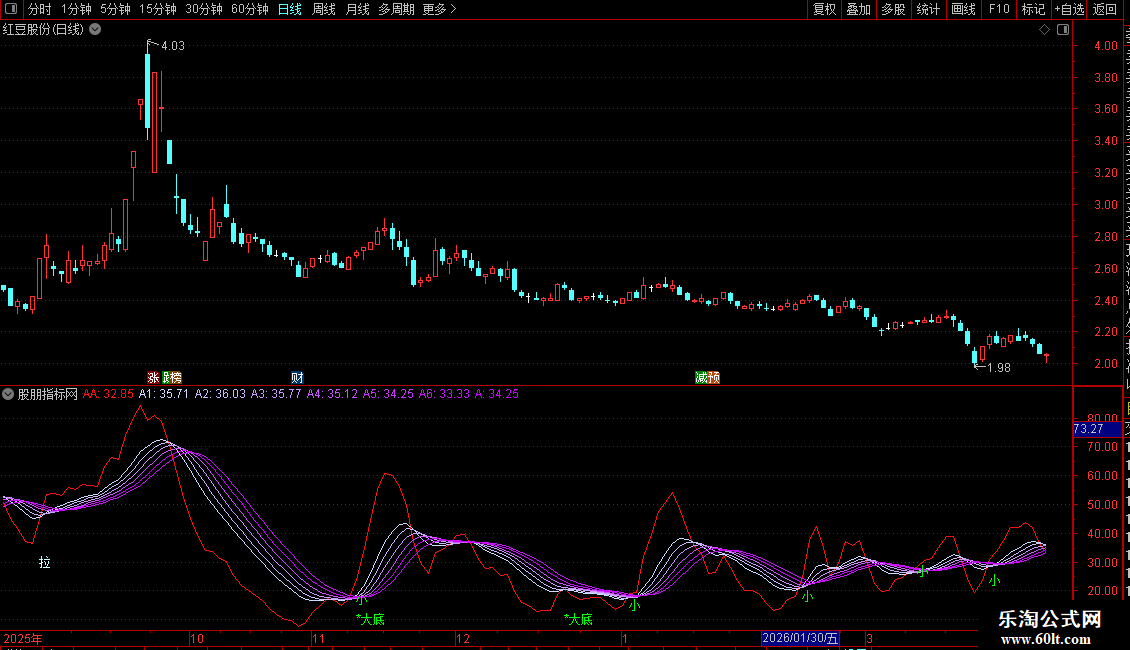Click the 复权 adjustment button
Viewport: 1130px width, 650px height.
(x=824, y=9)
